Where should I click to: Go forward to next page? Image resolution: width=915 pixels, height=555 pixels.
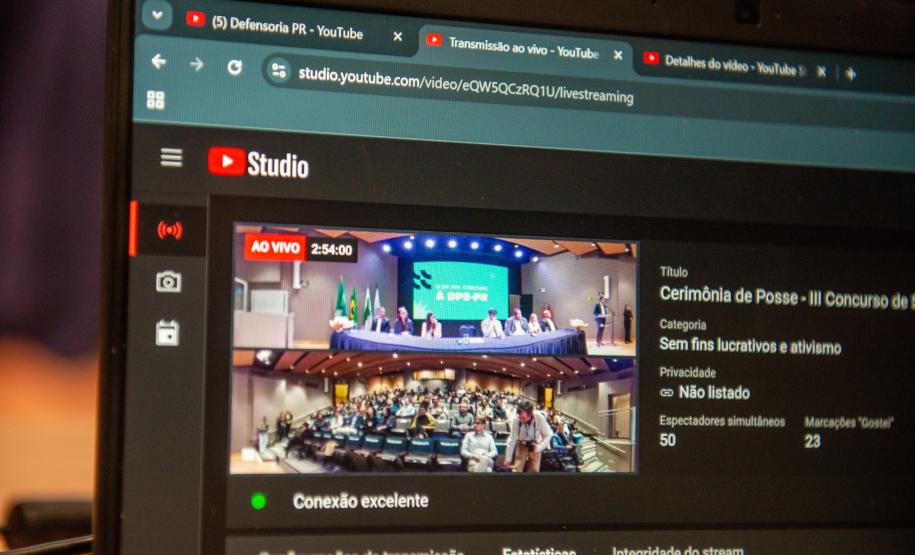click(x=197, y=64)
